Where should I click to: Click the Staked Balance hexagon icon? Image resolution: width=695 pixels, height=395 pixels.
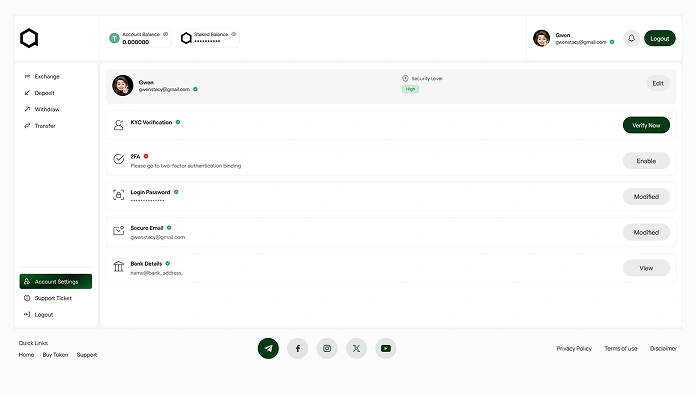point(186,38)
